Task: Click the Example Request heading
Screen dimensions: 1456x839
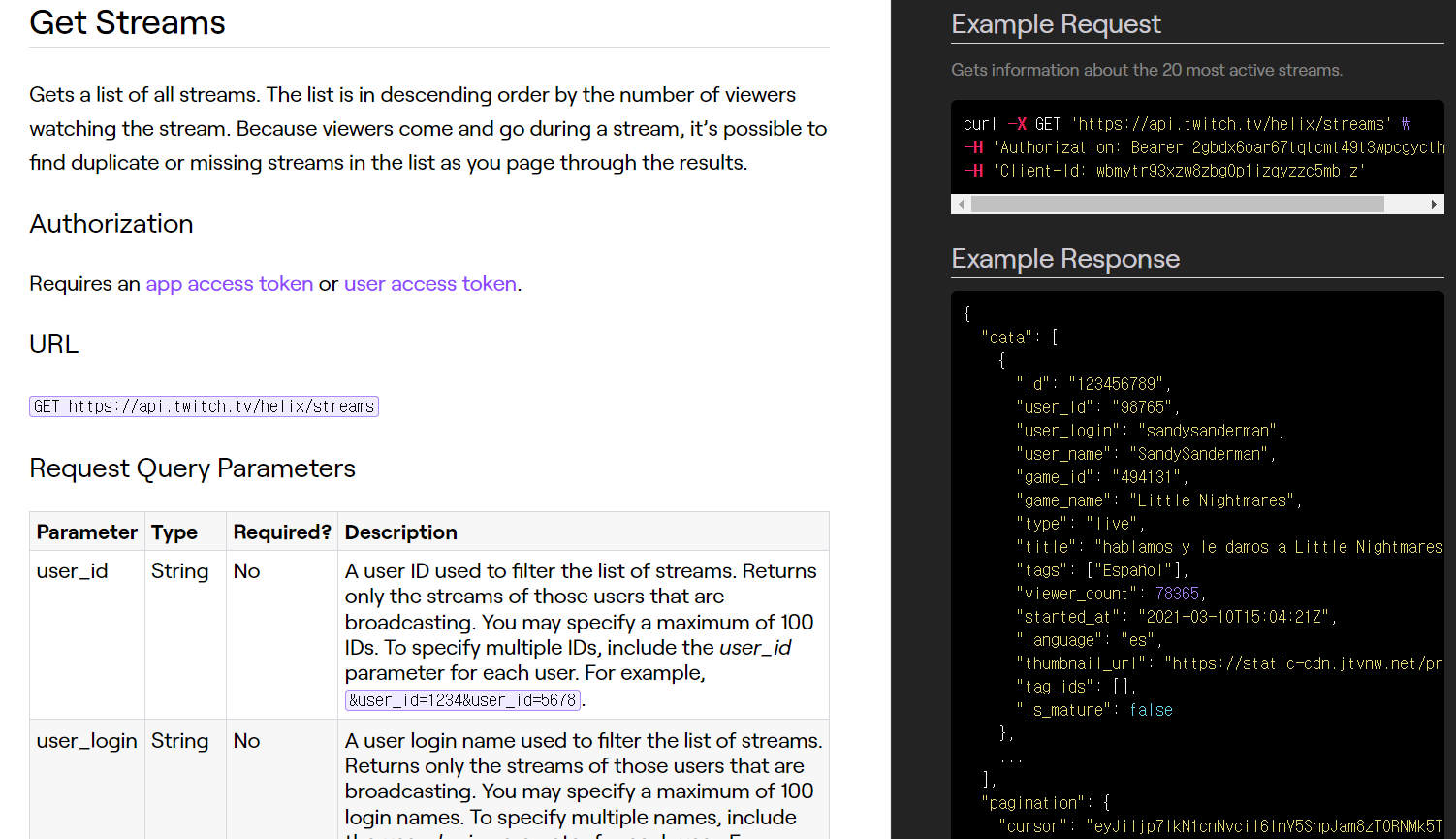Action: point(1056,24)
